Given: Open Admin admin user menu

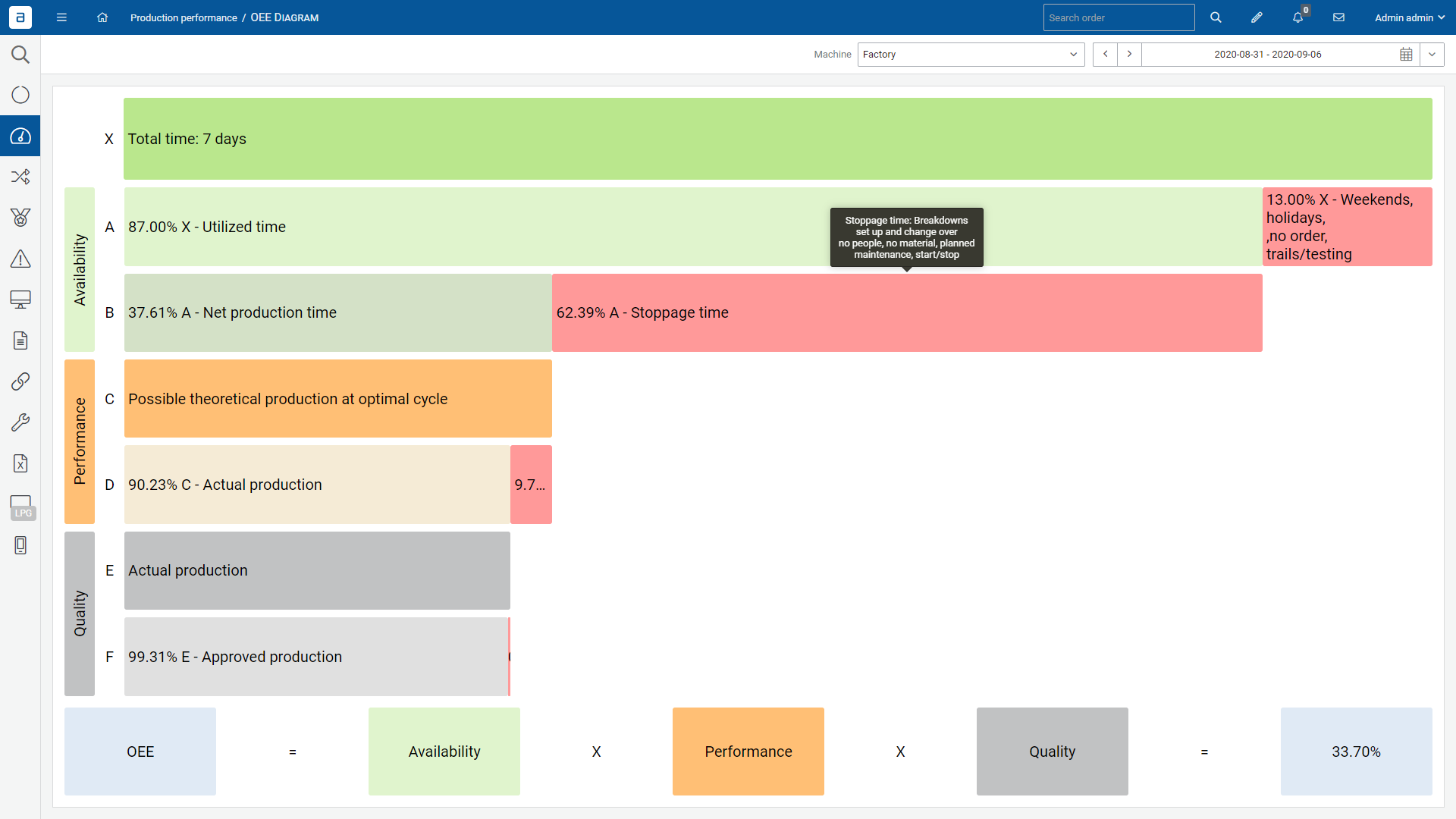Looking at the screenshot, I should click(1410, 17).
